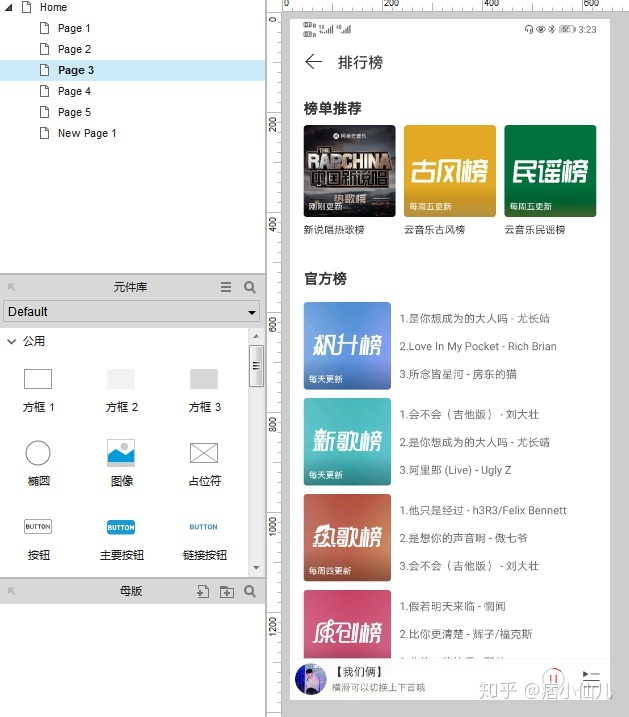The width and height of the screenshot is (629, 717).
Task: Click the 云音乐民谣榜 label
Action: [x=535, y=230]
